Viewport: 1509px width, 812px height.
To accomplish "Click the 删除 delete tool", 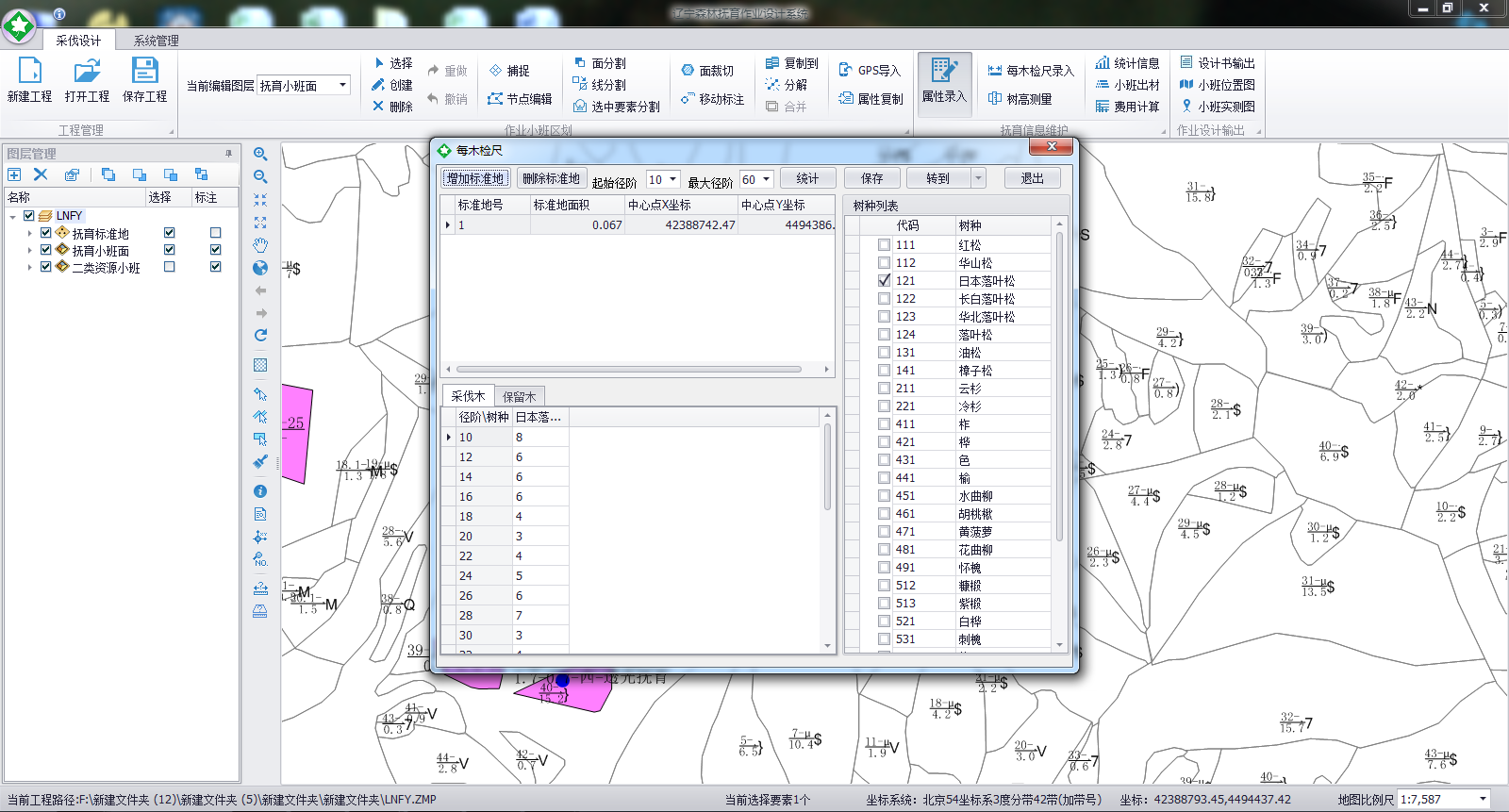I will pos(393,107).
